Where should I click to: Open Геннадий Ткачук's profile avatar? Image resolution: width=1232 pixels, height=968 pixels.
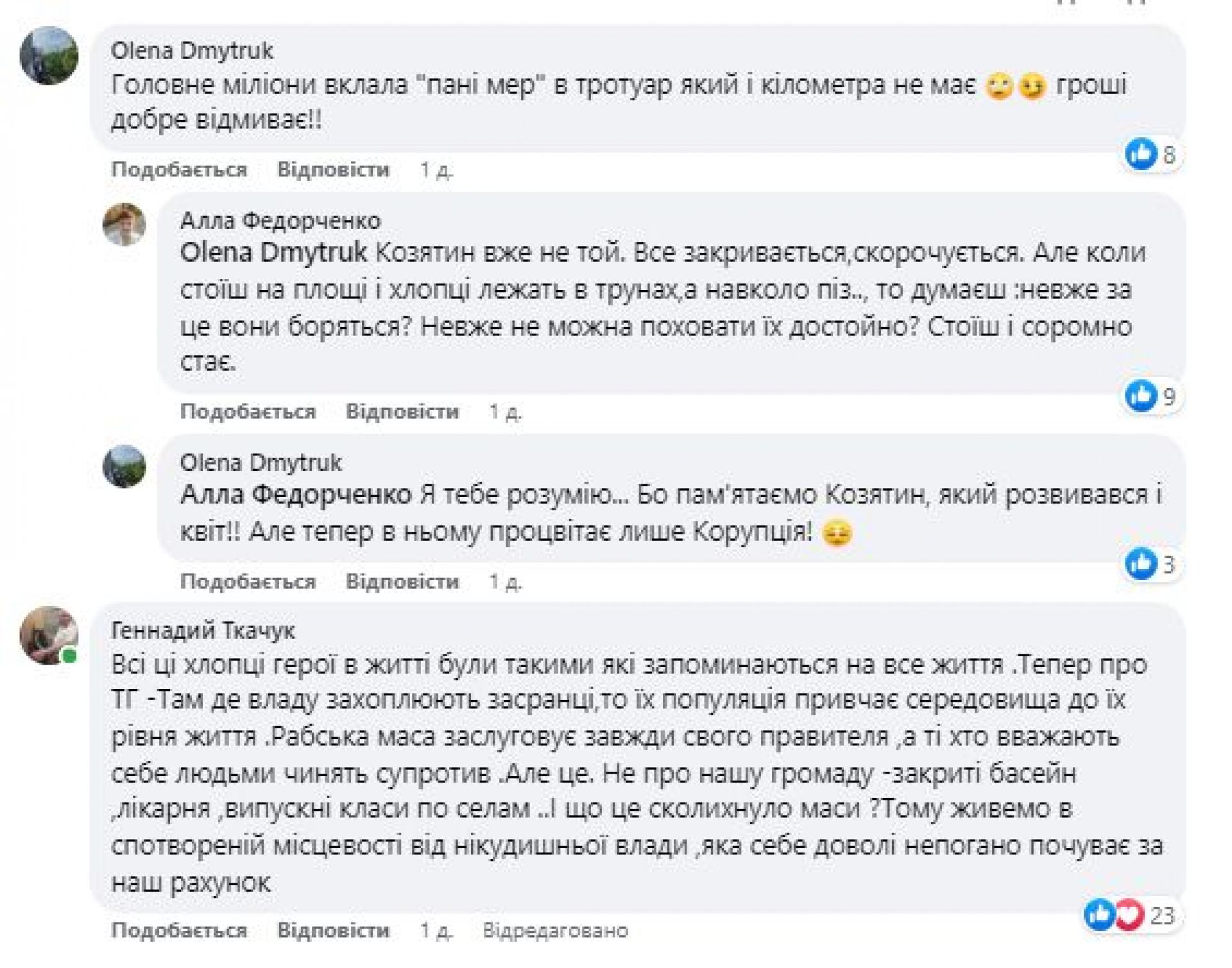tap(49, 635)
